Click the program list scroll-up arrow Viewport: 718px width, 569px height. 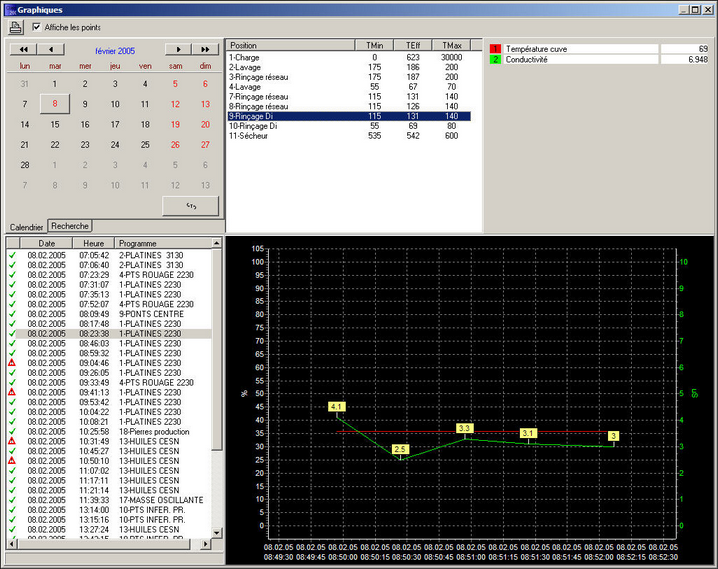217,243
